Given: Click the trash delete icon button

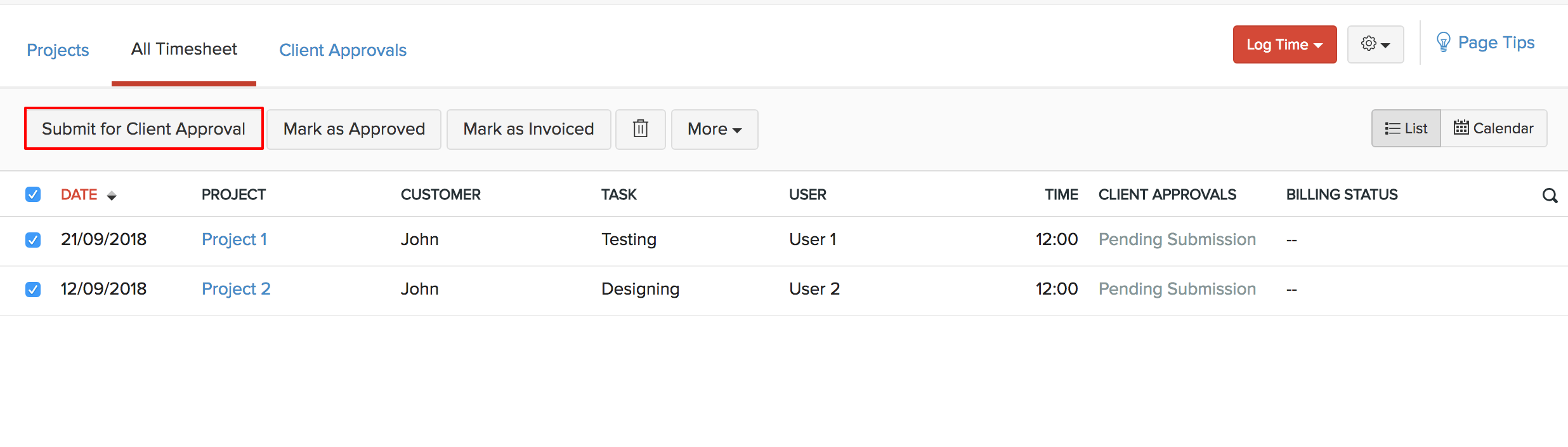Looking at the screenshot, I should [x=640, y=129].
